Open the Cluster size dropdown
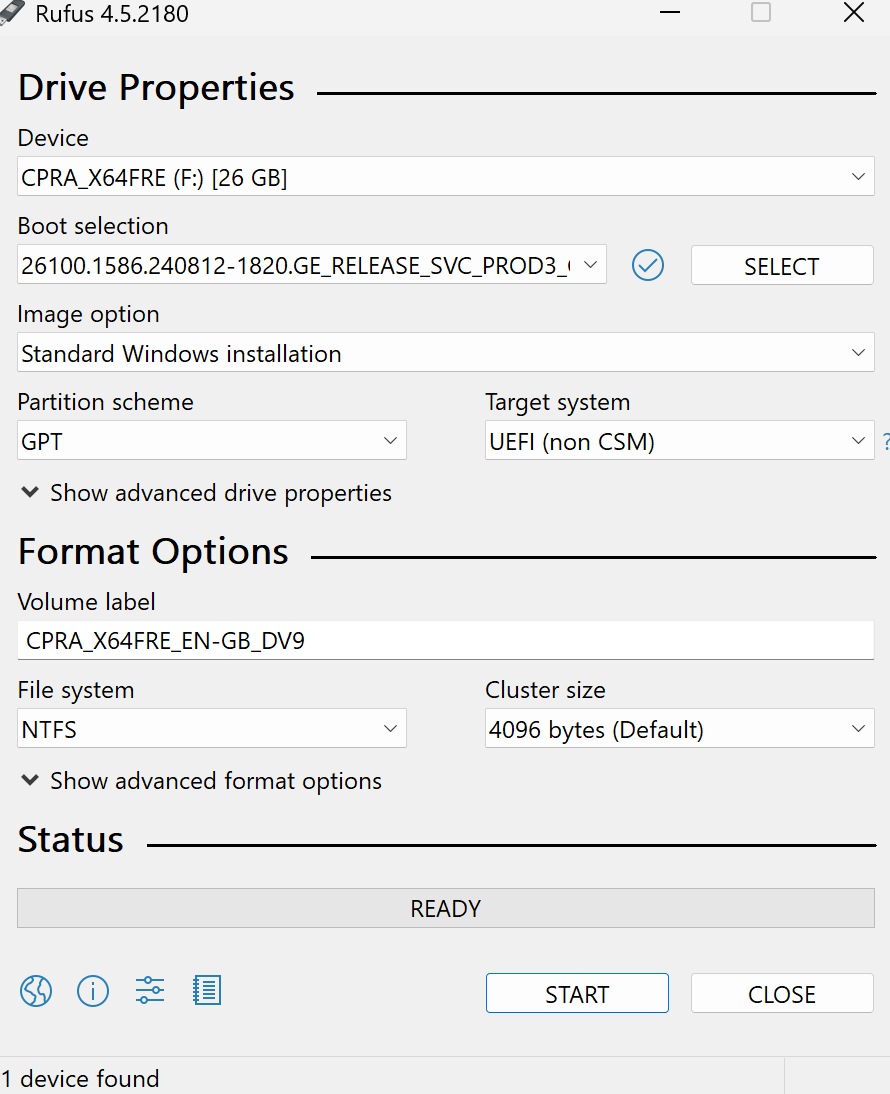Viewport: 890px width, 1094px height. click(679, 728)
